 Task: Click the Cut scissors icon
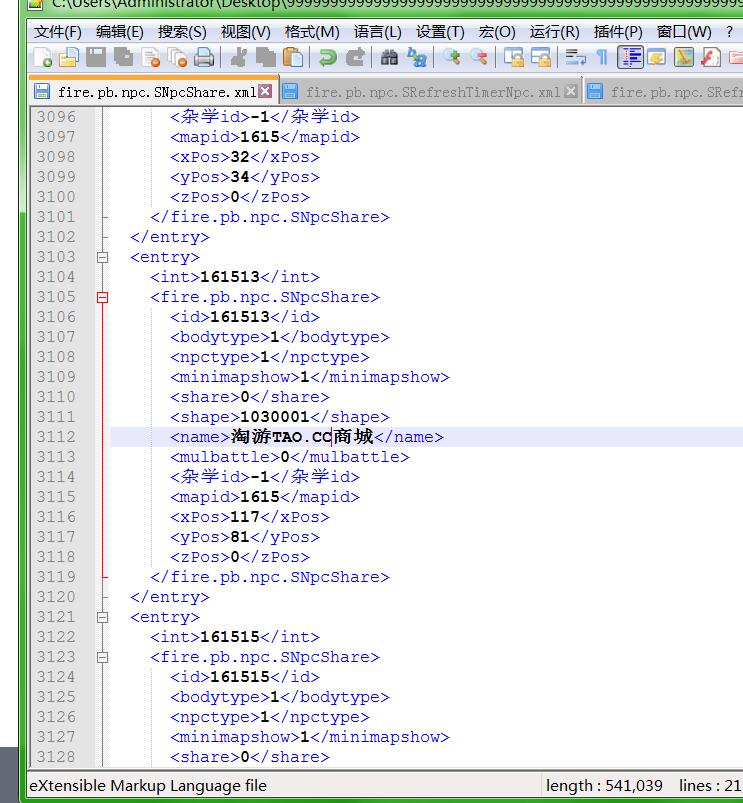pyautogui.click(x=239, y=57)
